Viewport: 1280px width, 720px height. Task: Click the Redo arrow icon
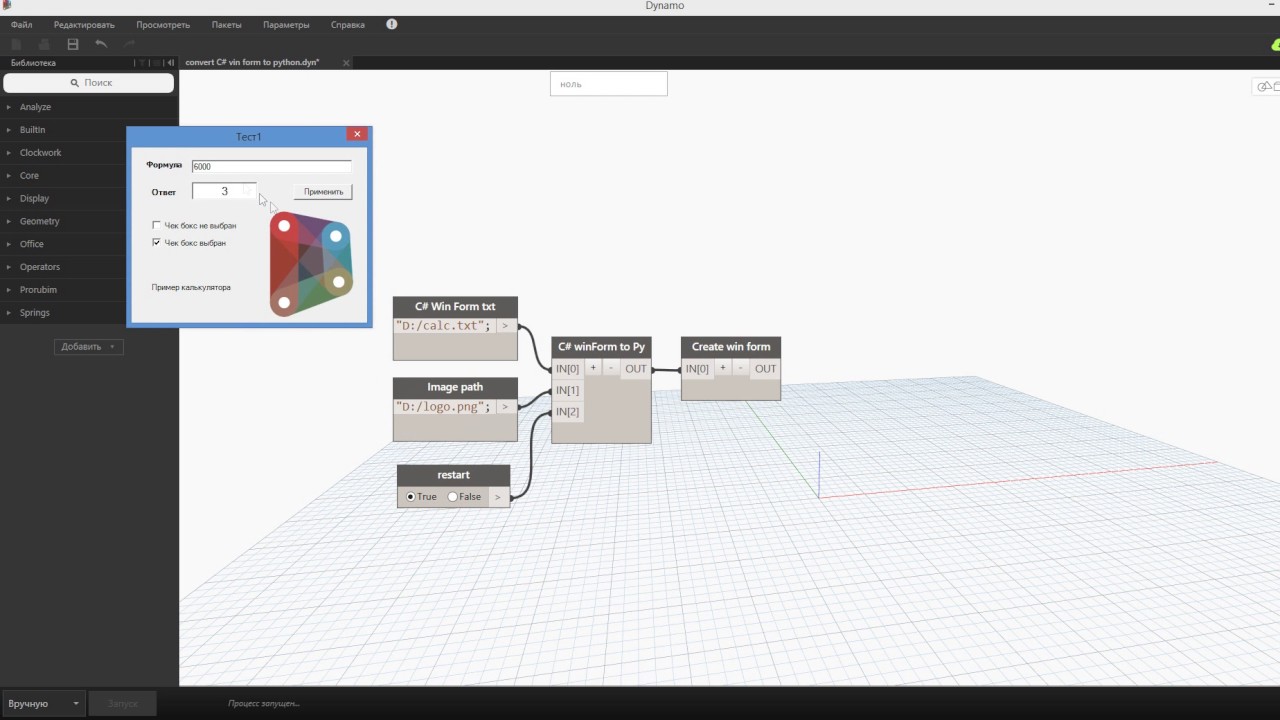point(130,44)
